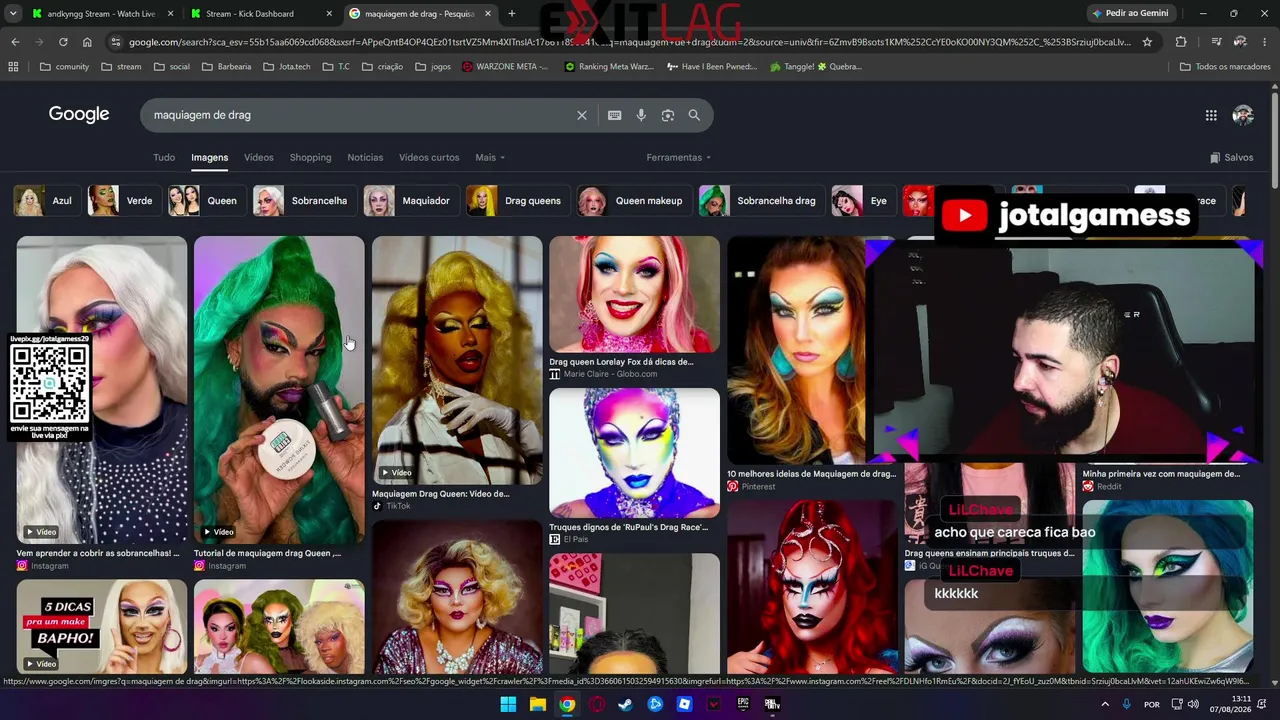Open the bookmarks apps grid icon
1280x720 pixels.
coord(13,67)
